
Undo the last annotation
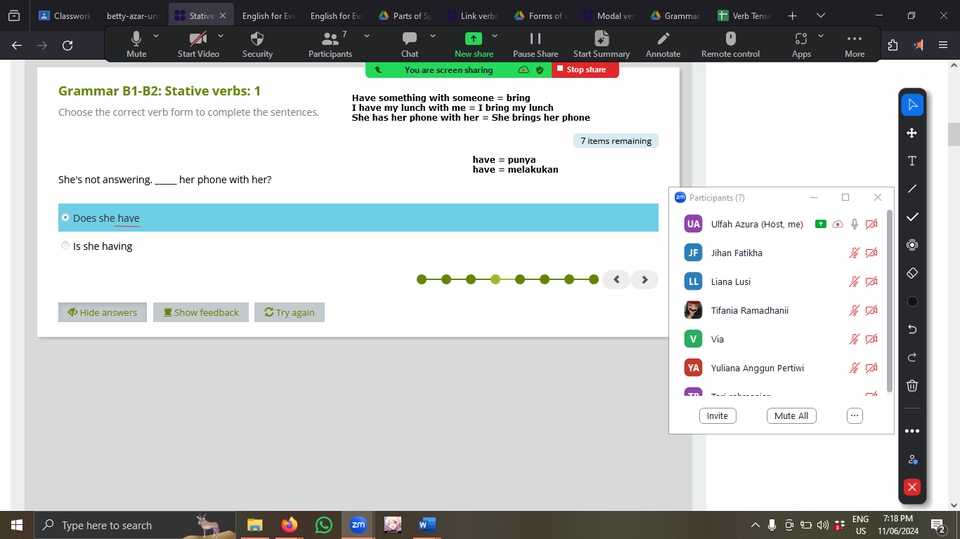[x=912, y=330]
